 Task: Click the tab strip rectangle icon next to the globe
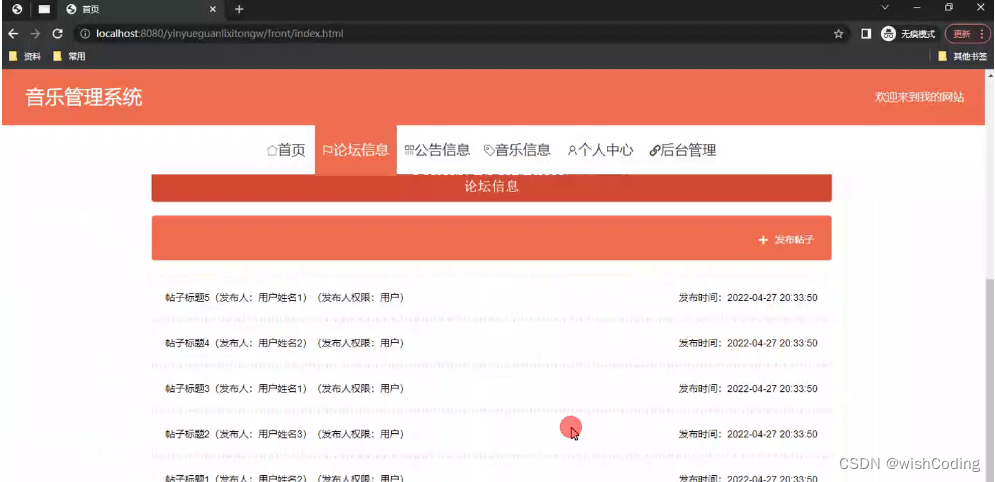click(x=44, y=10)
